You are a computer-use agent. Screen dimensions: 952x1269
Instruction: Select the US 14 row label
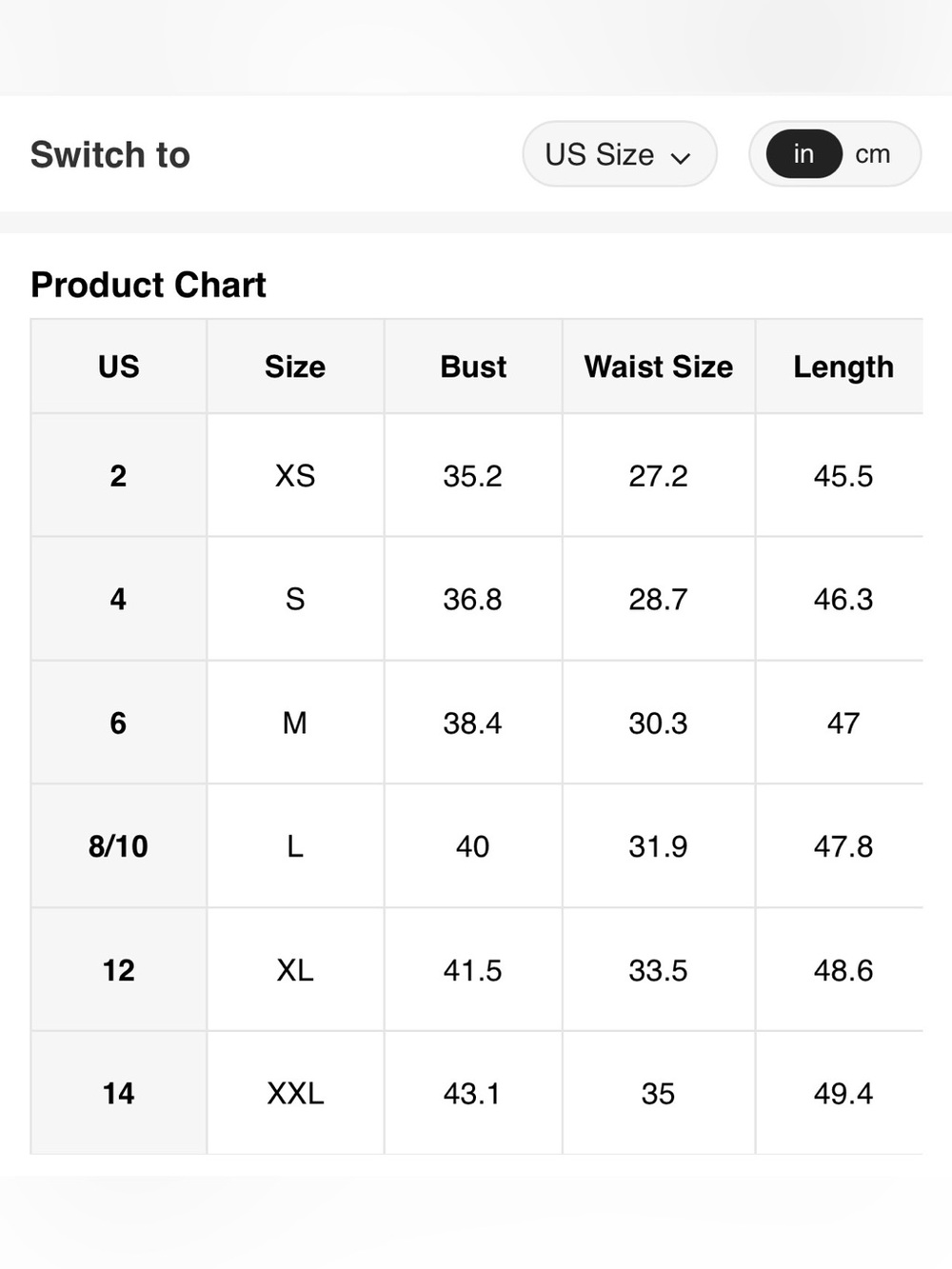[118, 1093]
